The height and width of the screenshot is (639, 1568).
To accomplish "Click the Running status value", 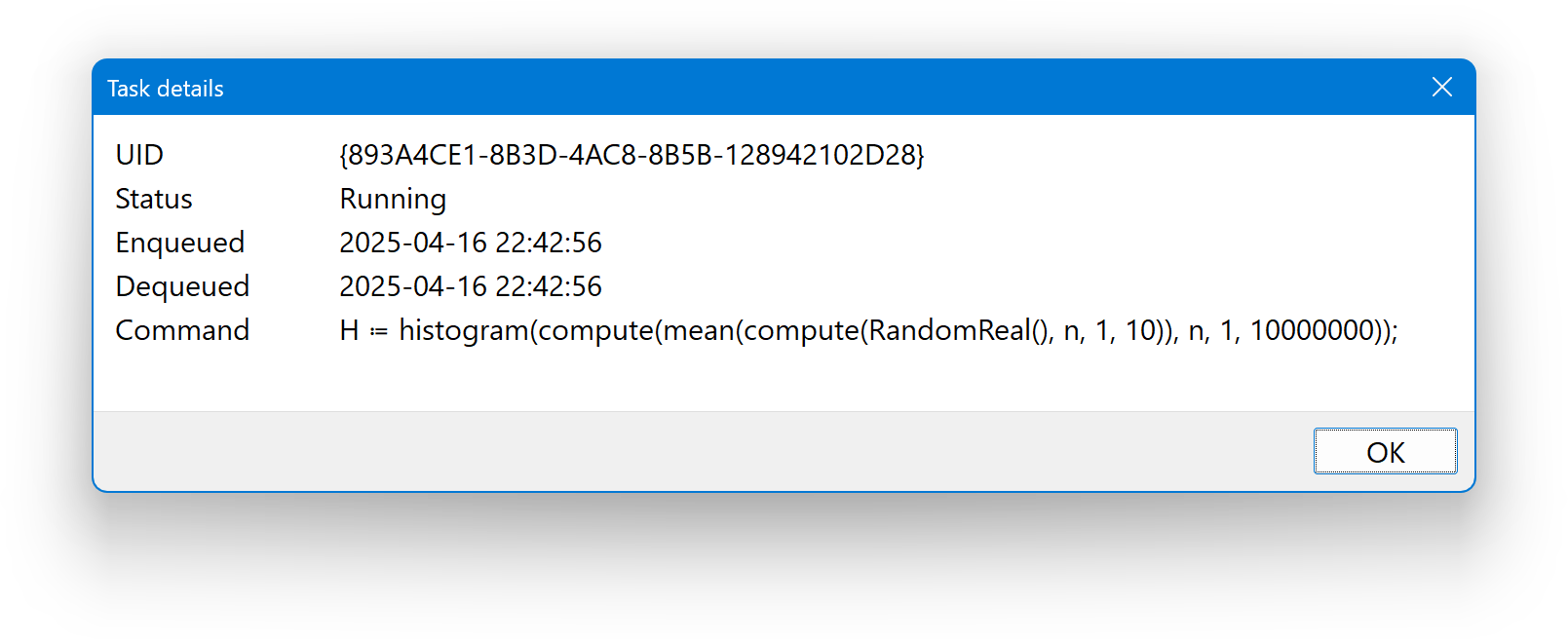I will (393, 199).
